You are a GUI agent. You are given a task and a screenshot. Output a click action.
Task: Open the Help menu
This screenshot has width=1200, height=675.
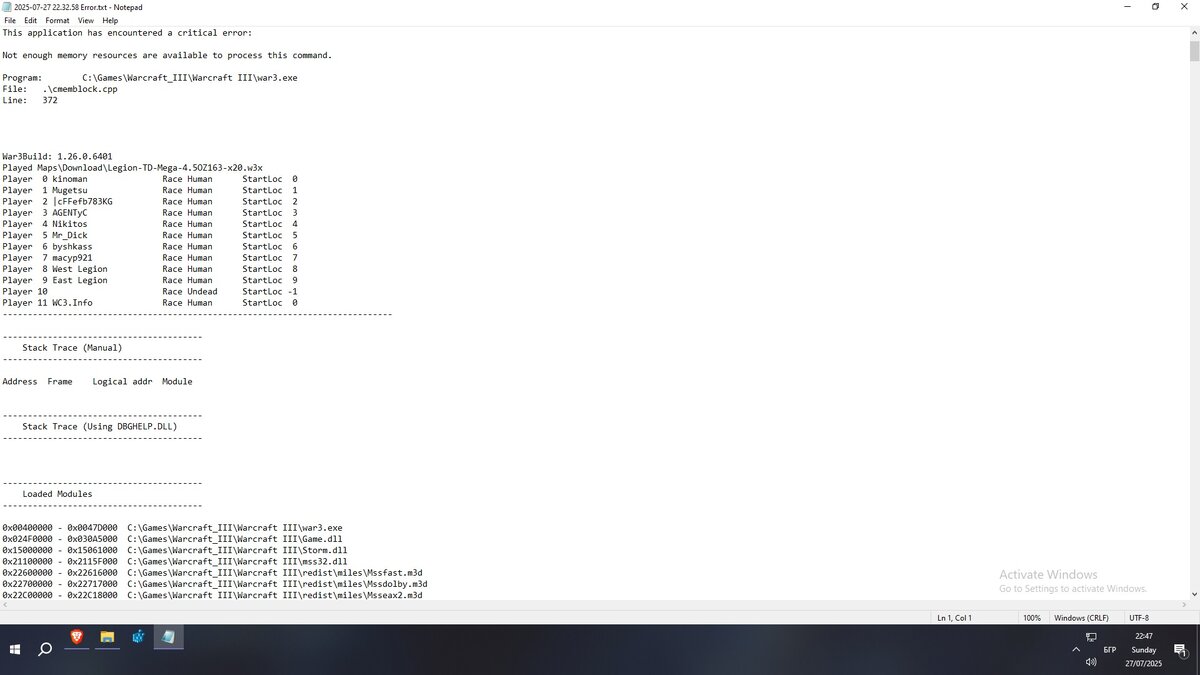pyautogui.click(x=110, y=20)
